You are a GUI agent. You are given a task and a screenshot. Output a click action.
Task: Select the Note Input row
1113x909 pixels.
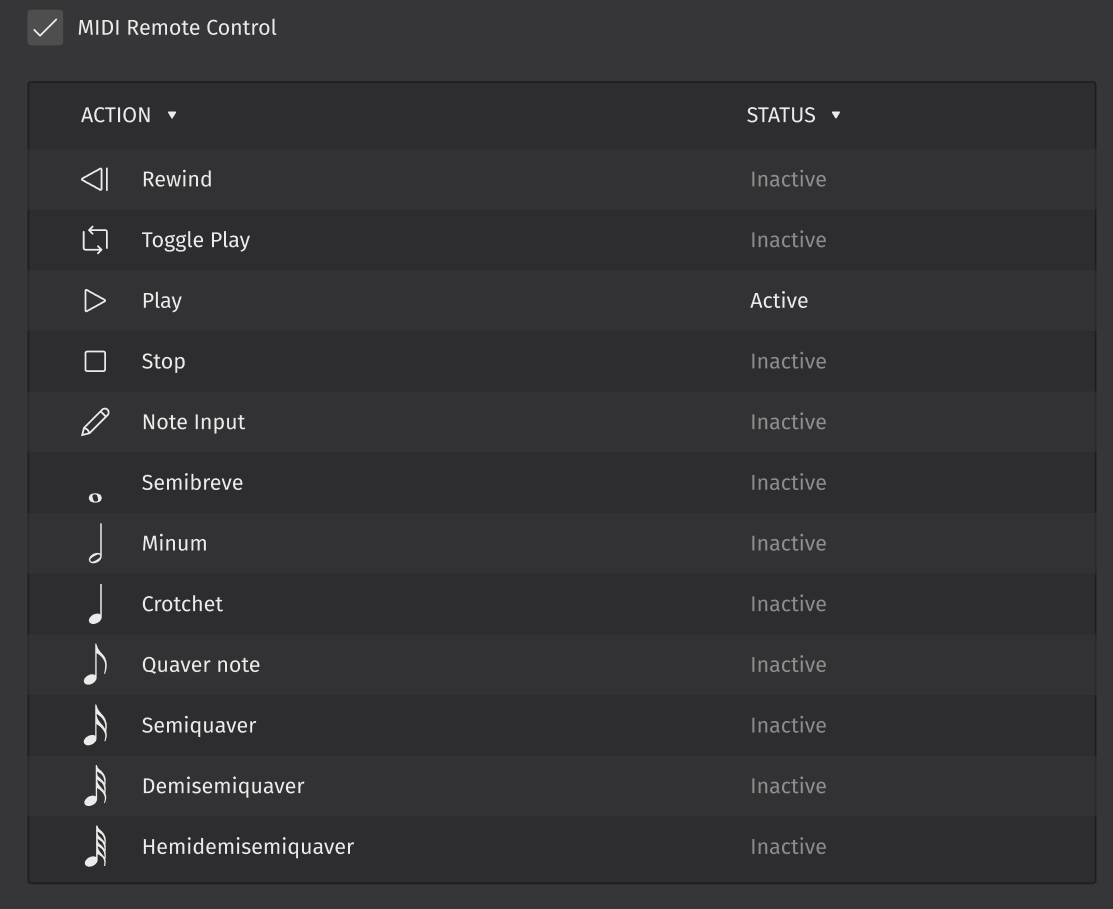point(400,421)
